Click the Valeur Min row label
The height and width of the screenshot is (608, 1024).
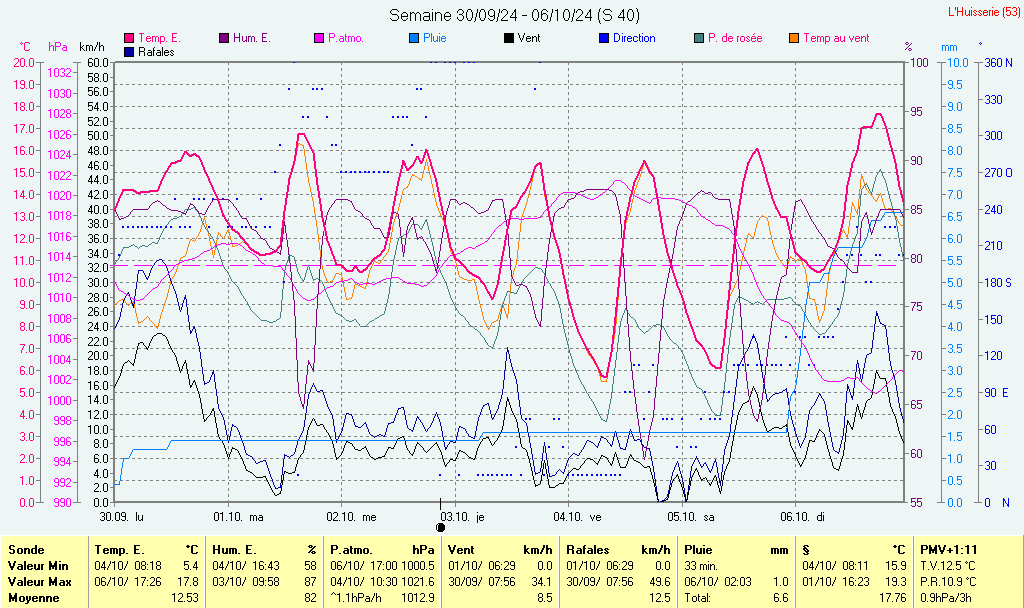pyautogui.click(x=38, y=566)
